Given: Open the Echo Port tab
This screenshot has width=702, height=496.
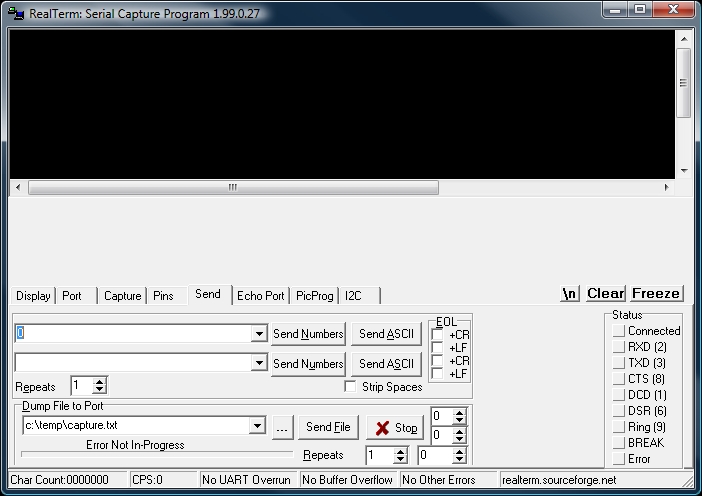Looking at the screenshot, I should [x=261, y=296].
